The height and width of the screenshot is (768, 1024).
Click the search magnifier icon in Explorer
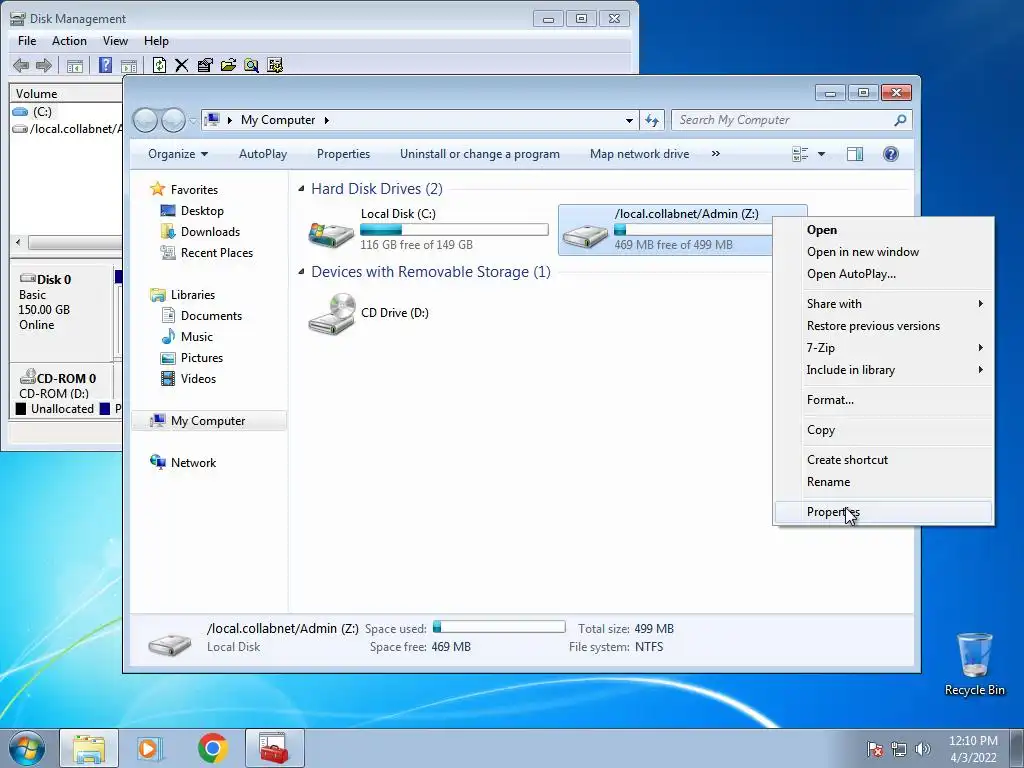[900, 120]
